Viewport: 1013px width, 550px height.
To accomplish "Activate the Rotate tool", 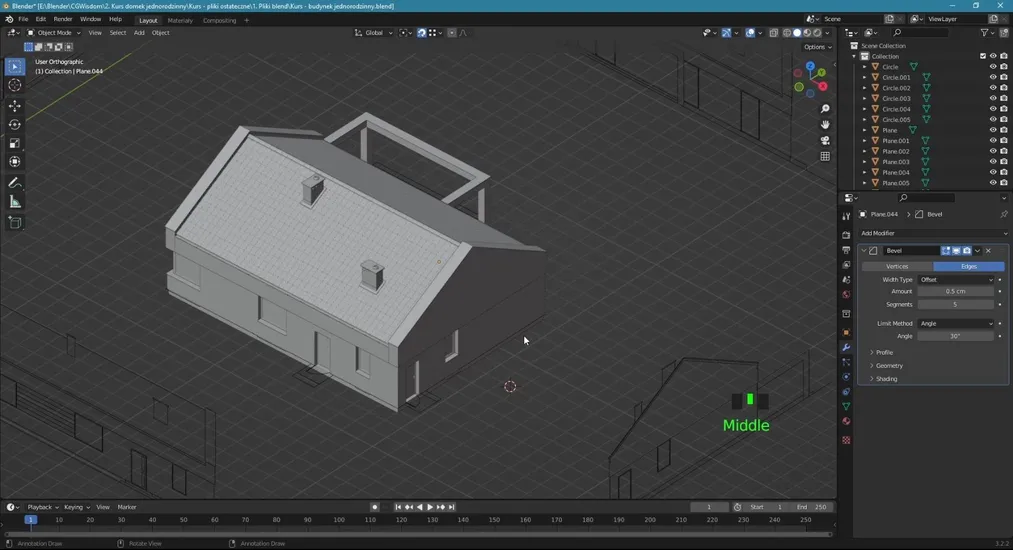I will pyautogui.click(x=15, y=125).
